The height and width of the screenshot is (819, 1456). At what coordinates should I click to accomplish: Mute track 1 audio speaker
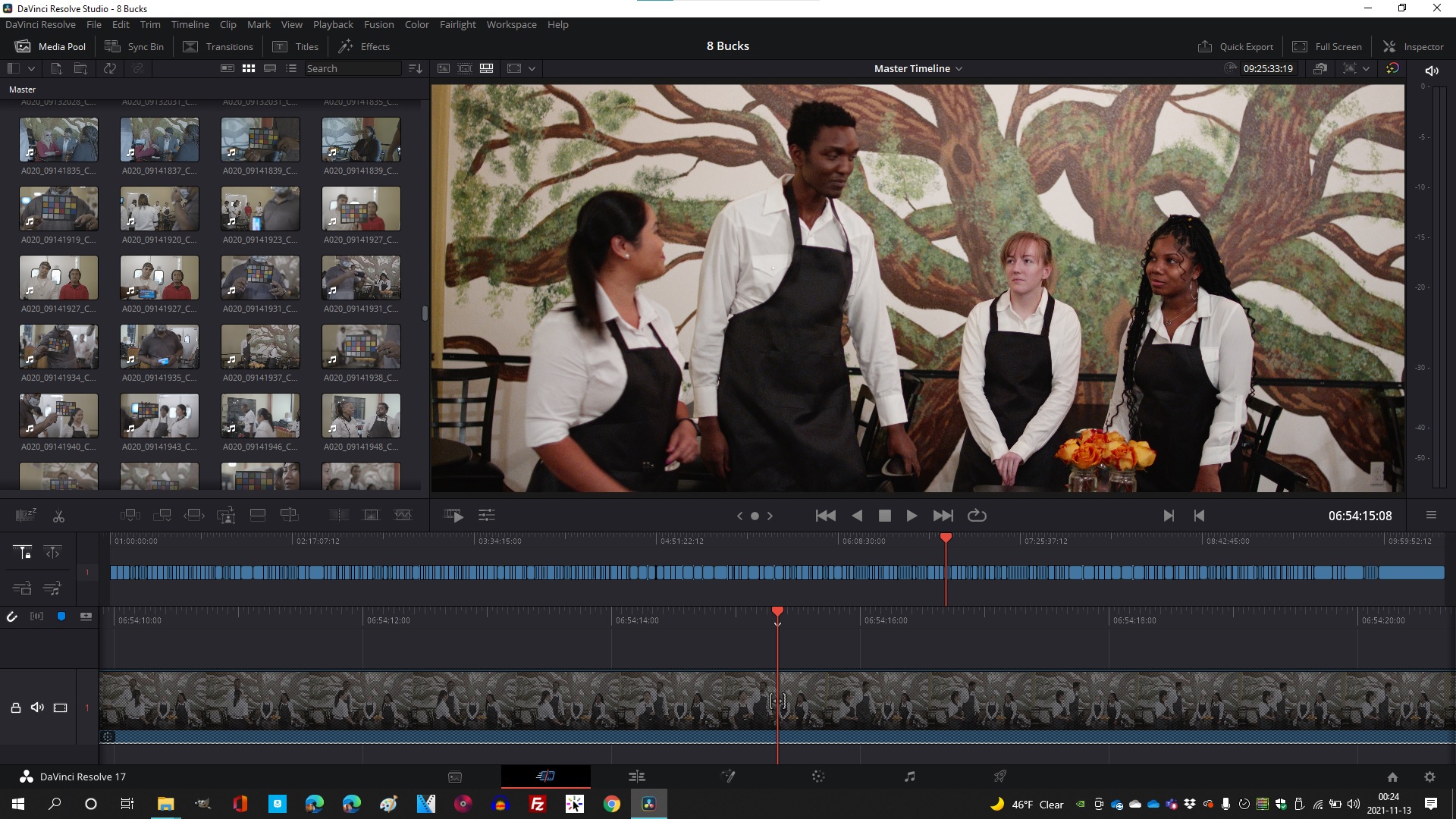[x=37, y=708]
